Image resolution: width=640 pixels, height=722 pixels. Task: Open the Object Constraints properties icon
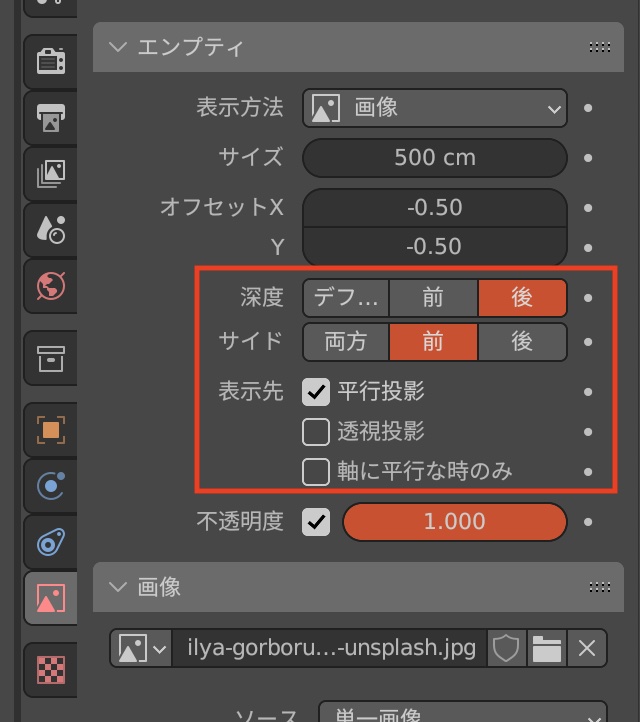pyautogui.click(x=50, y=542)
